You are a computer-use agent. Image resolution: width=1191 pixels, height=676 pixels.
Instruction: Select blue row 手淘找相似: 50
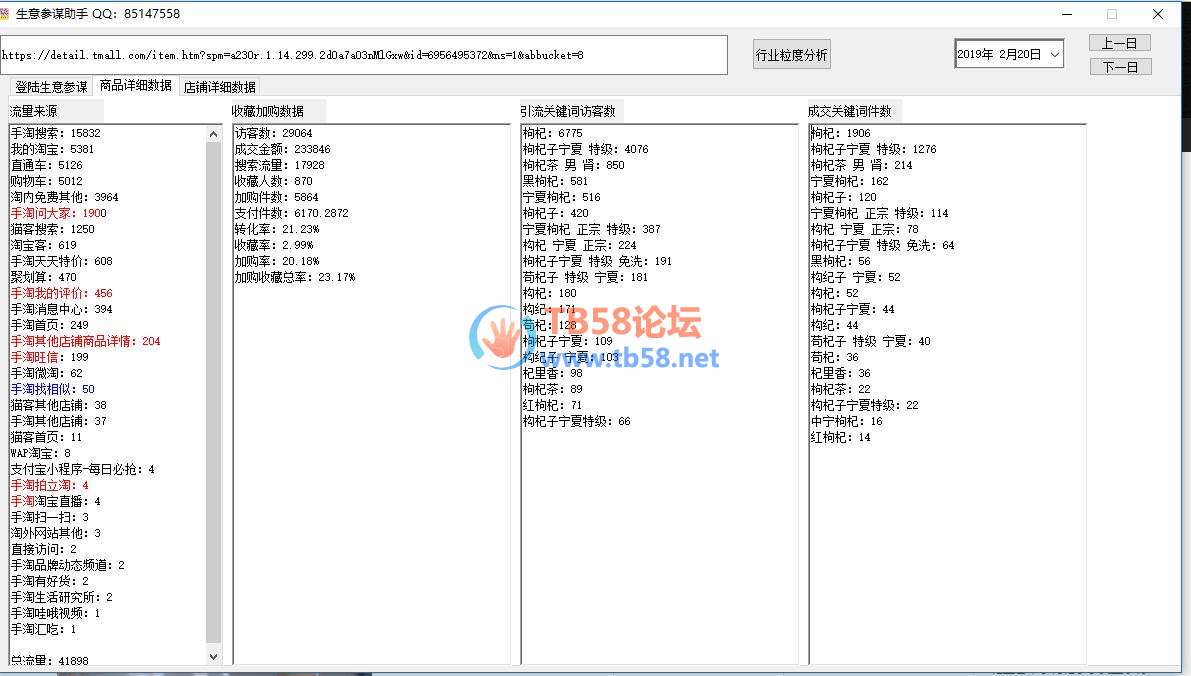(x=52, y=389)
